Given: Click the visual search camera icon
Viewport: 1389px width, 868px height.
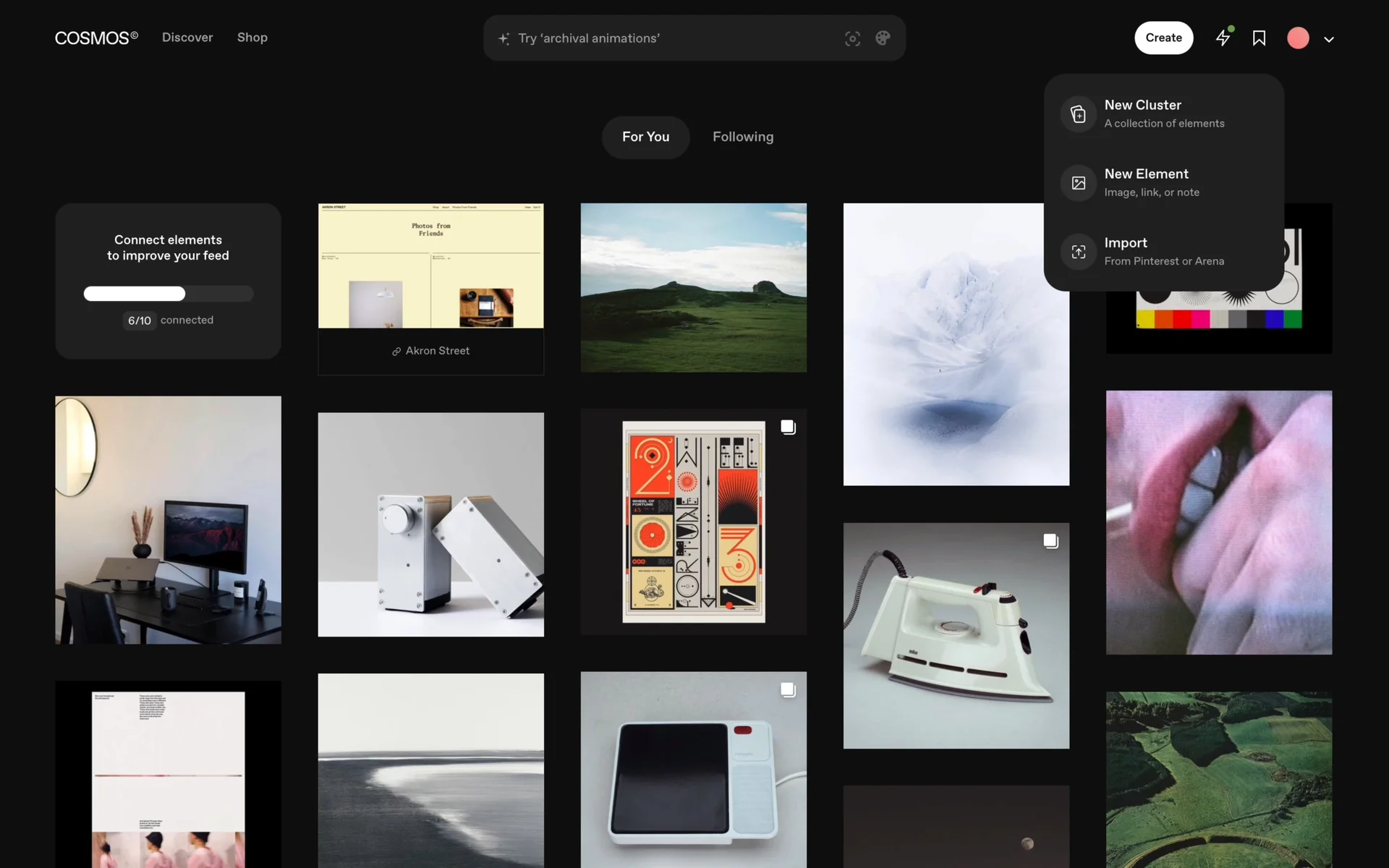Looking at the screenshot, I should coord(852,38).
